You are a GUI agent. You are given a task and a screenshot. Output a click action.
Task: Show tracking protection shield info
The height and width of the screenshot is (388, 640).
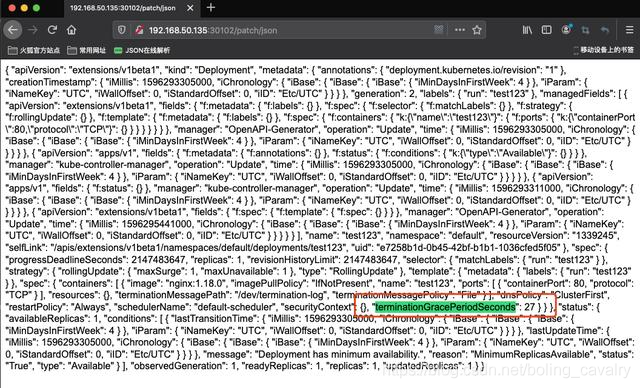click(x=122, y=30)
